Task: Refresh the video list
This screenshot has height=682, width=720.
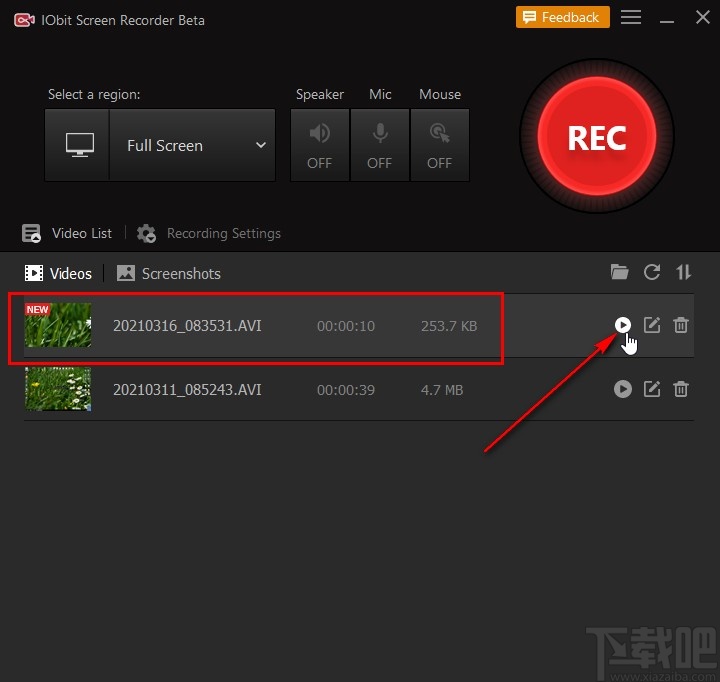Action: 652,272
